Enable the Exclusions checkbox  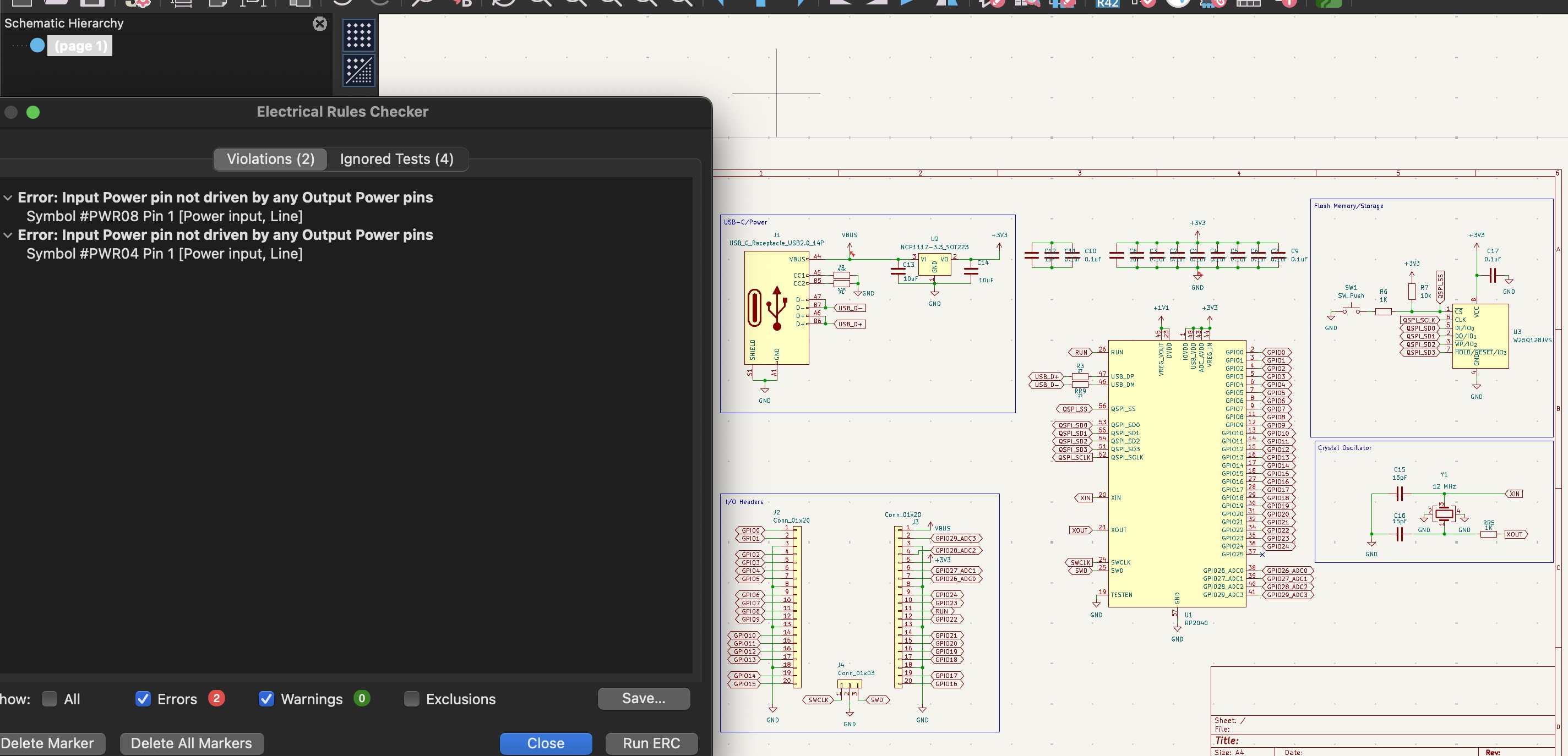coord(411,699)
